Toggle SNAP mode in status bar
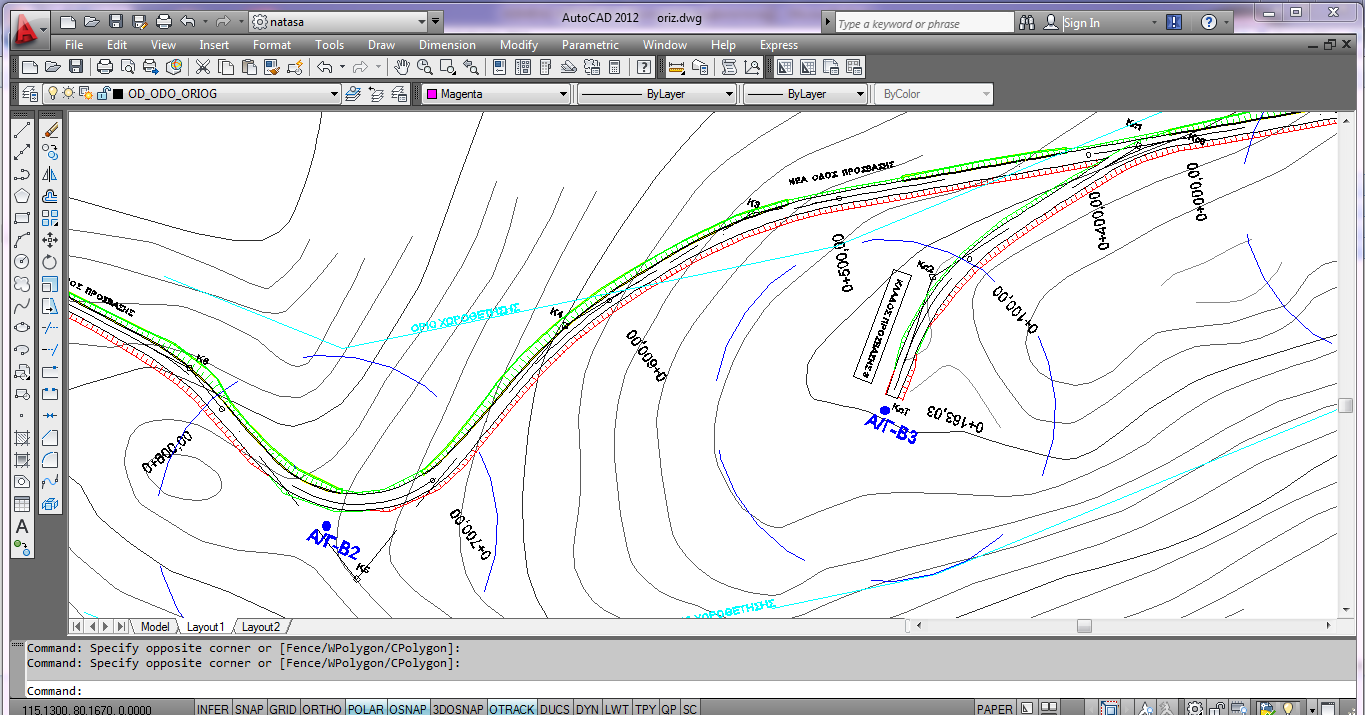1365x715 pixels. coord(249,708)
